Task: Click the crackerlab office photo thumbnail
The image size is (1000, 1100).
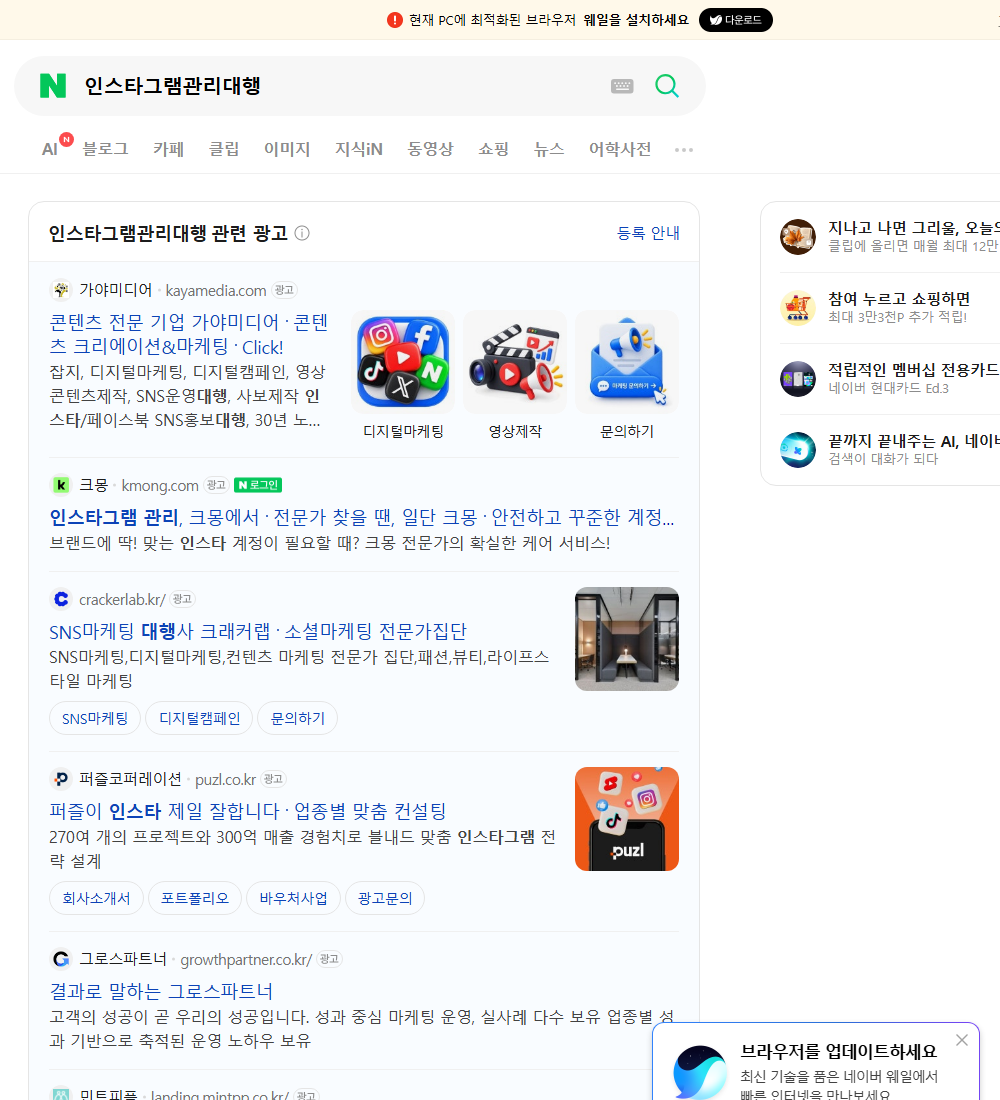Action: 627,639
